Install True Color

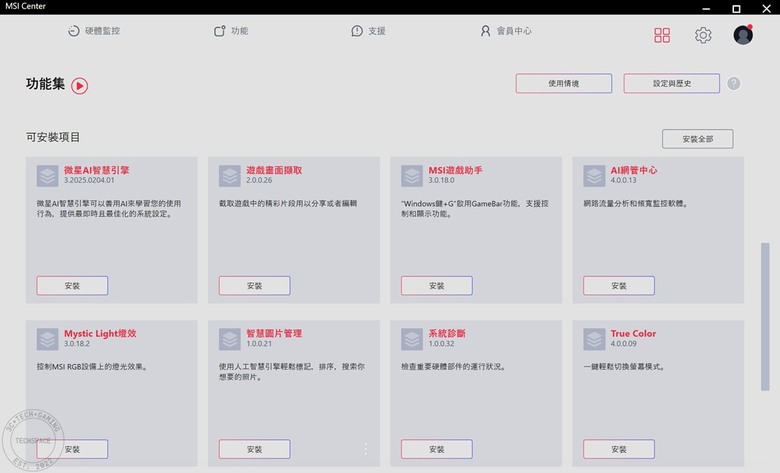tap(619, 449)
